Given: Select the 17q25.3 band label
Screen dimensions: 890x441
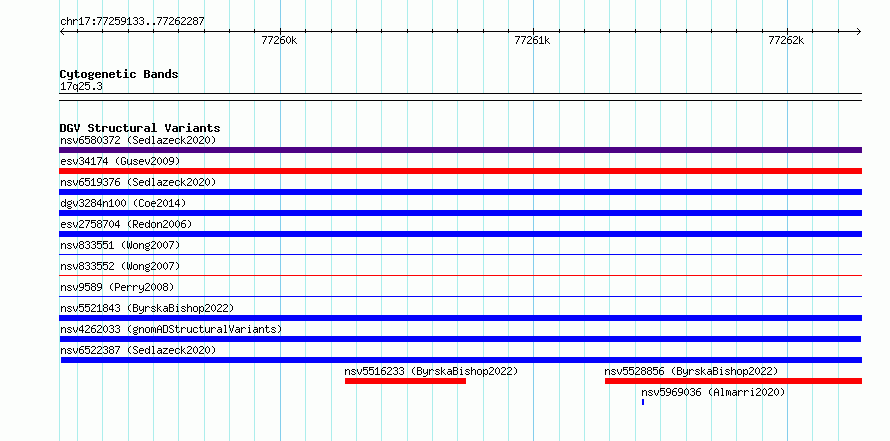Looking at the screenshot, I should pyautogui.click(x=81, y=87).
